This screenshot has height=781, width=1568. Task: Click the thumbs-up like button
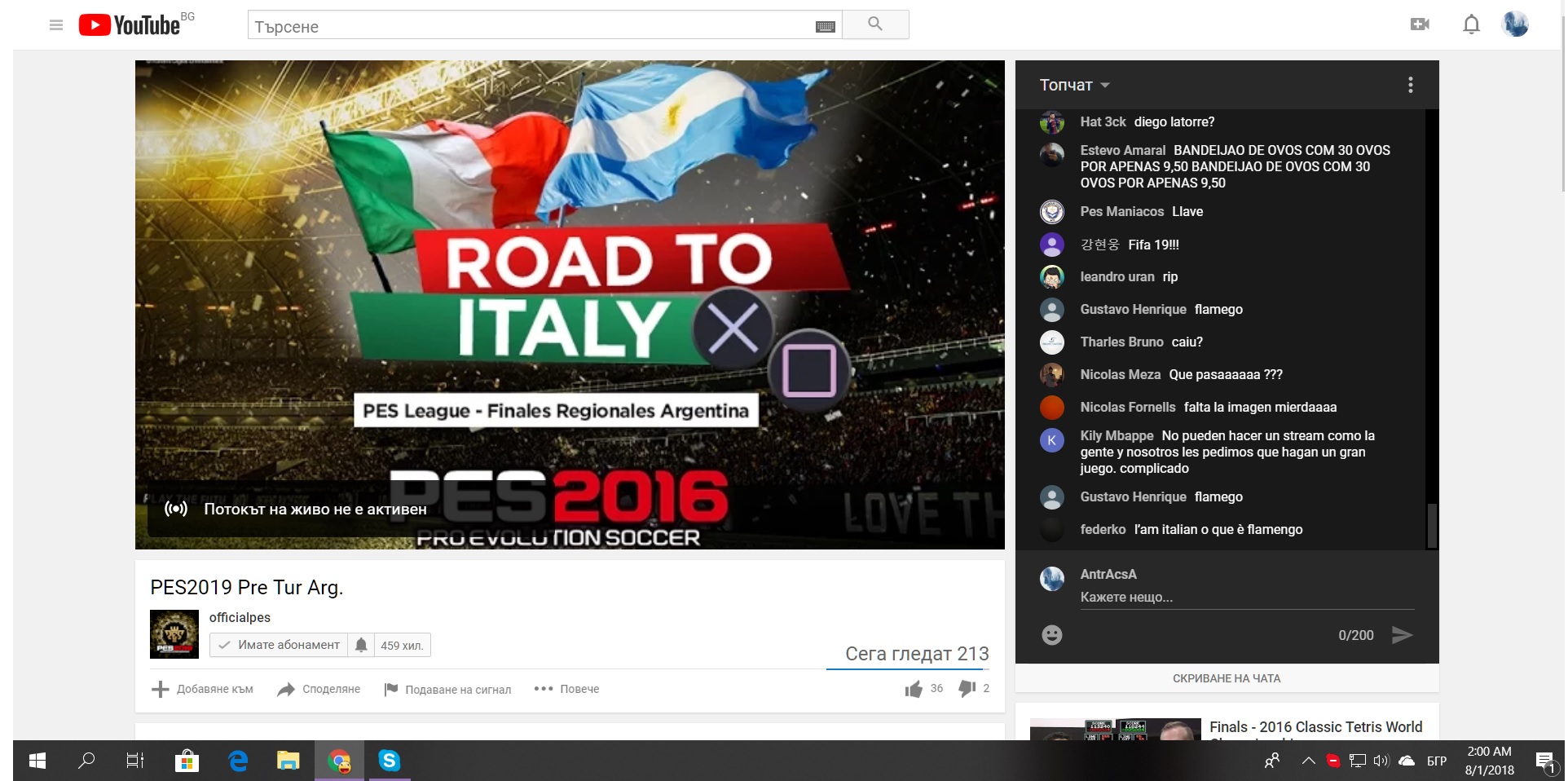pyautogui.click(x=914, y=690)
